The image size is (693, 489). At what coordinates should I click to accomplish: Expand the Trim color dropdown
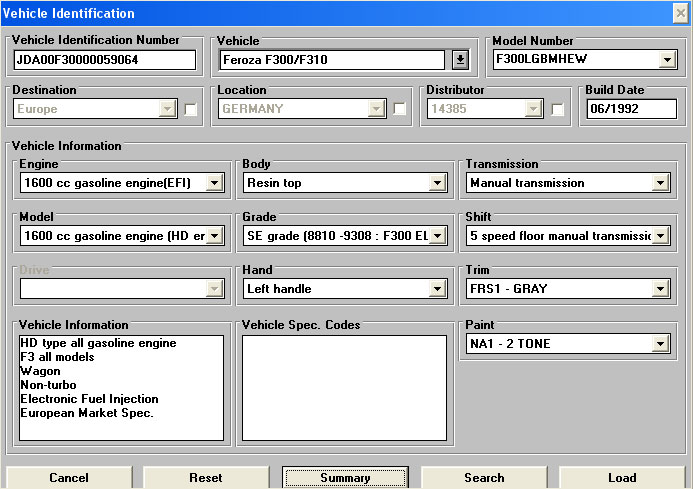point(660,289)
